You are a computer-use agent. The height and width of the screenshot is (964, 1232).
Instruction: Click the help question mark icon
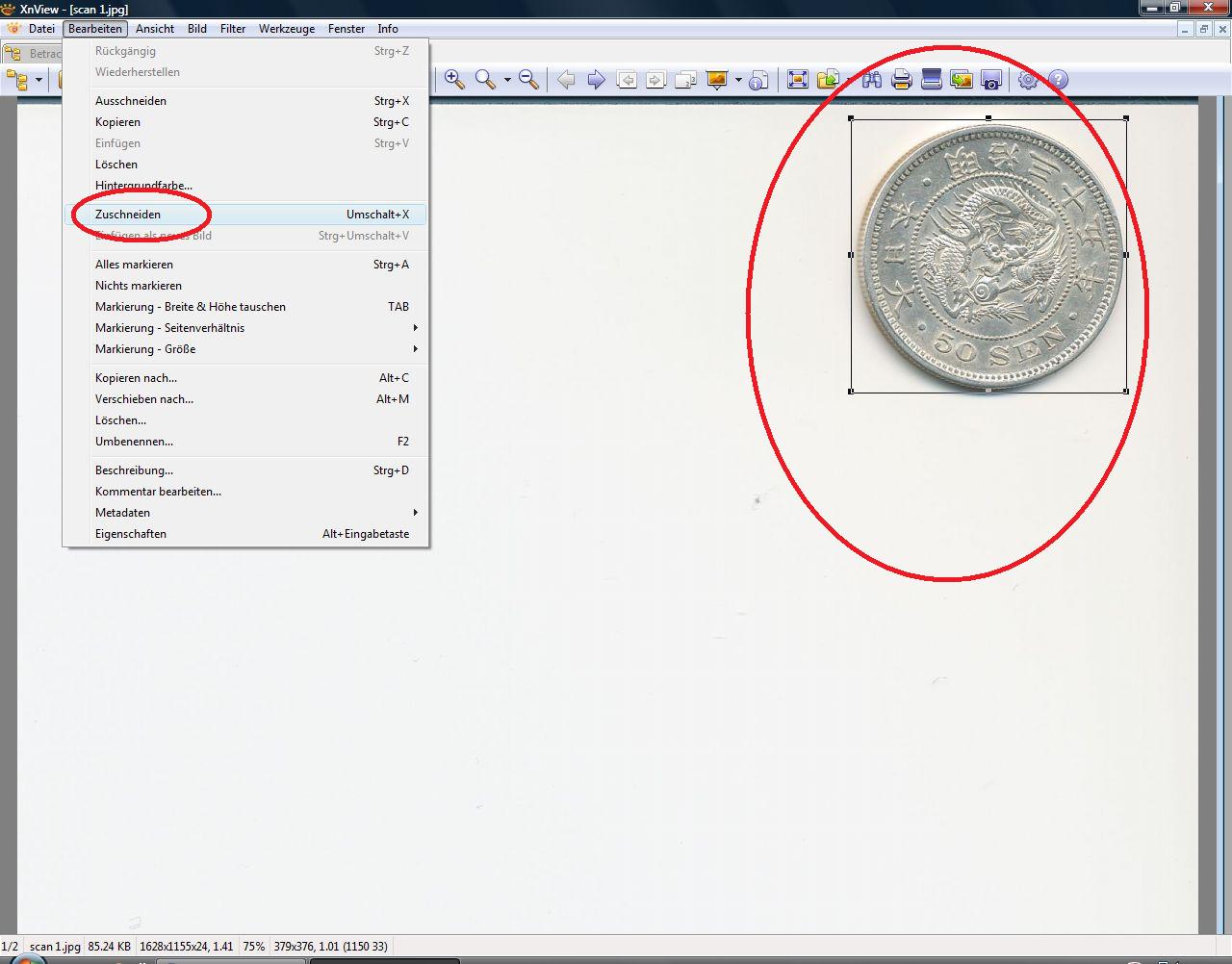coord(1058,80)
